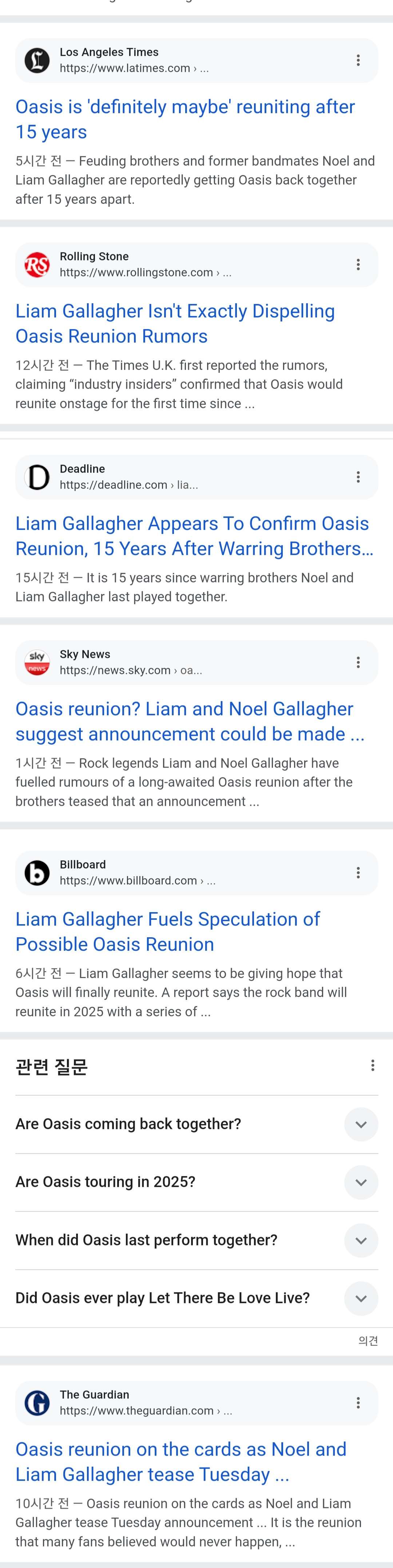Expand "Are Oasis coming back together?" question

[361, 1124]
